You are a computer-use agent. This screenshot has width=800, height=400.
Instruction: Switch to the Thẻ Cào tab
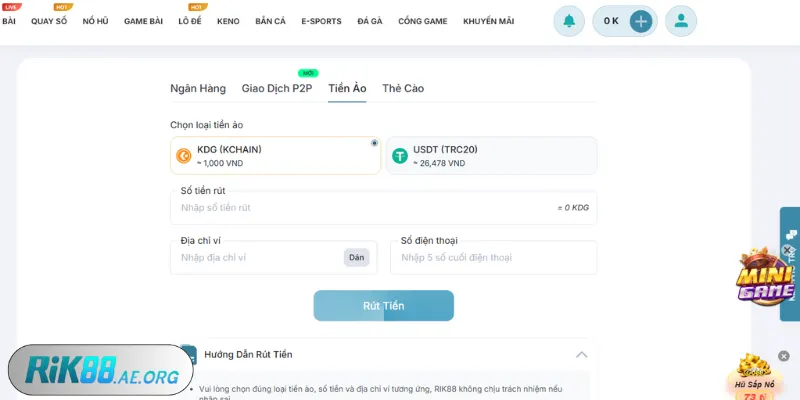click(403, 89)
